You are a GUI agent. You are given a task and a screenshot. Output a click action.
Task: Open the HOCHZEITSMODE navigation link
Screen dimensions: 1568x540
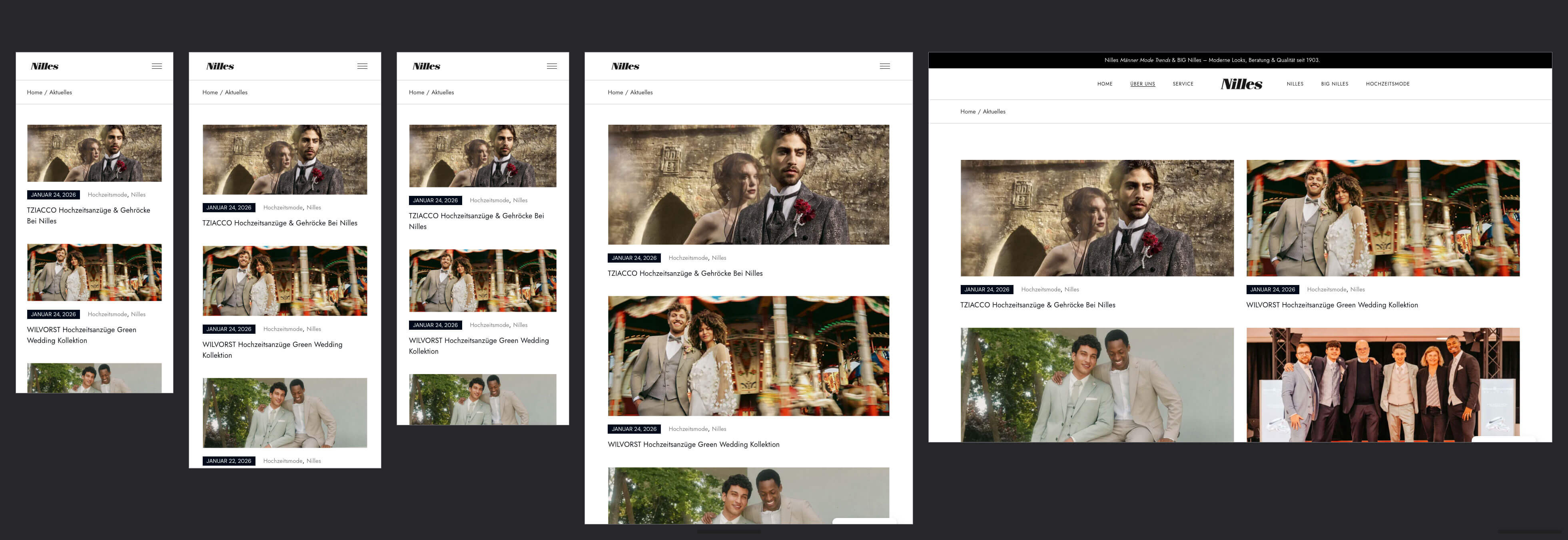[1388, 84]
